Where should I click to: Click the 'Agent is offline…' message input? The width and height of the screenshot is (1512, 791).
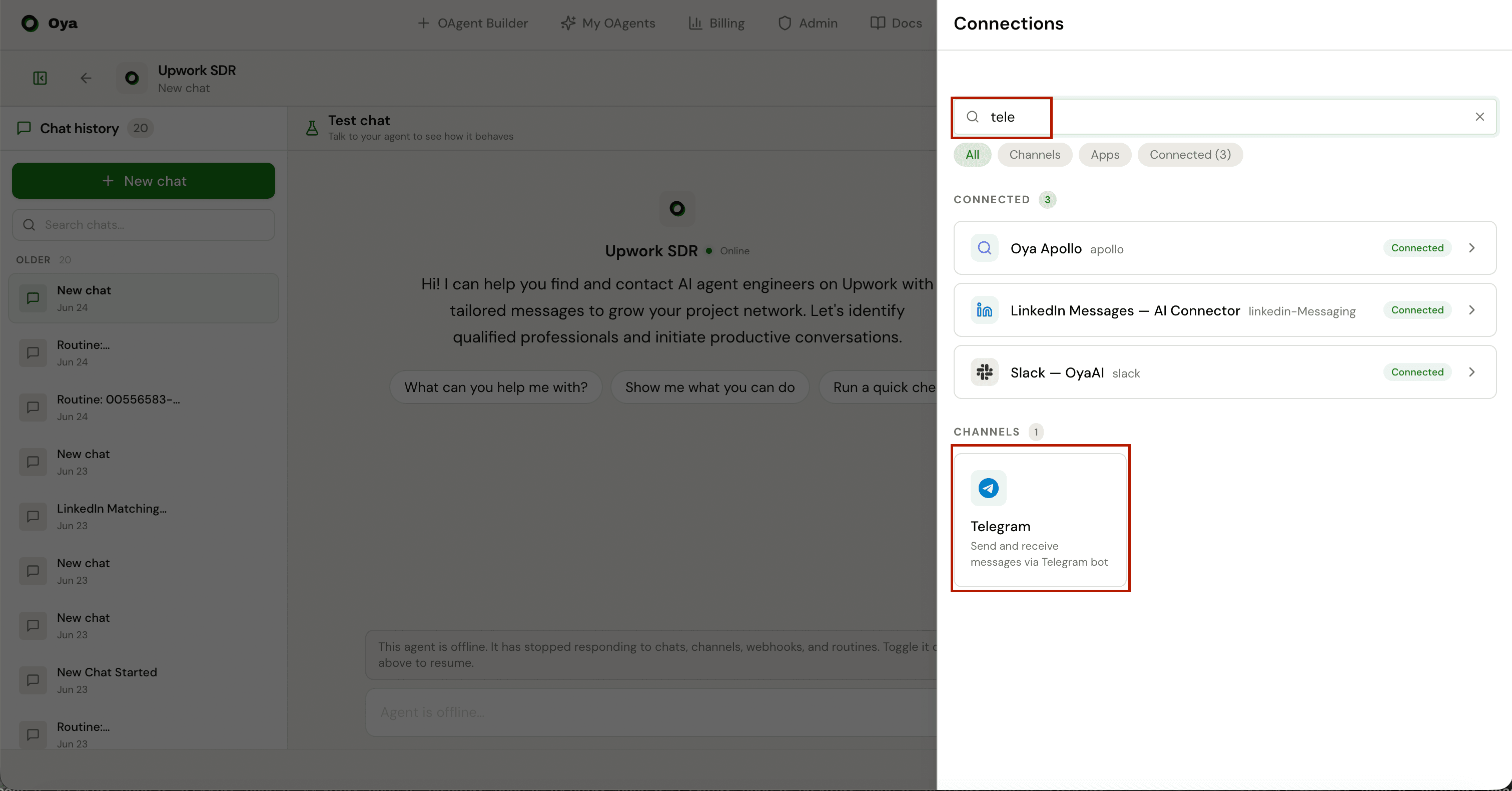coord(651,712)
